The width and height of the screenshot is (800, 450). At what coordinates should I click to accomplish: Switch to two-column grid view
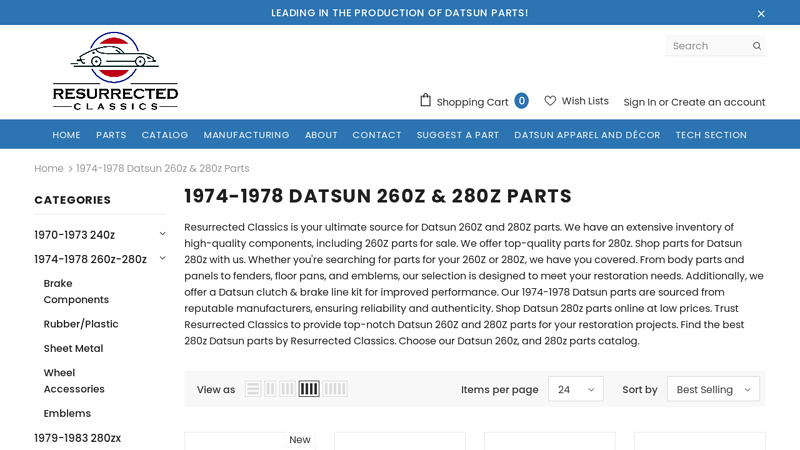(270, 389)
